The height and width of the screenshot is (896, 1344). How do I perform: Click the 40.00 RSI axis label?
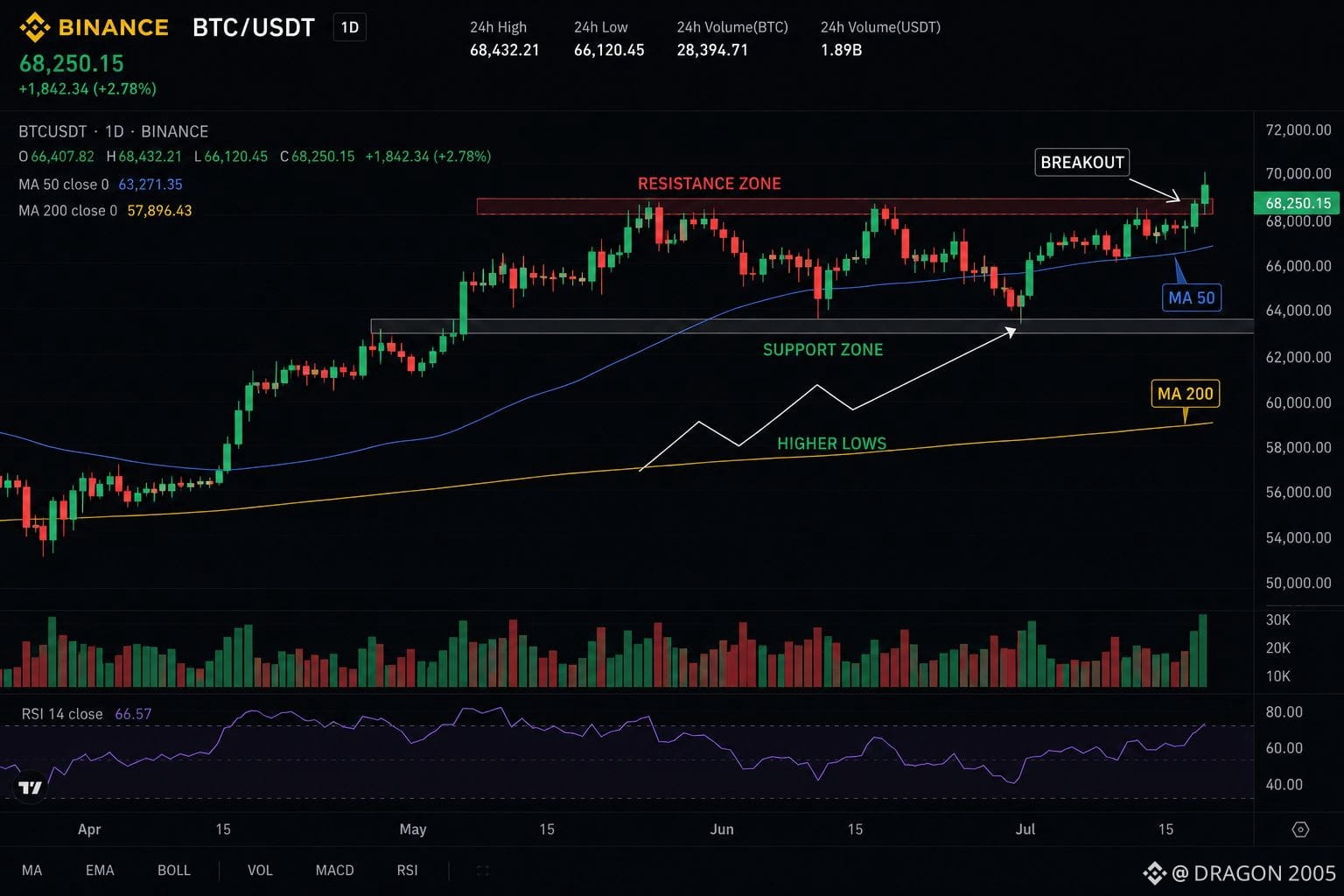tap(1284, 785)
